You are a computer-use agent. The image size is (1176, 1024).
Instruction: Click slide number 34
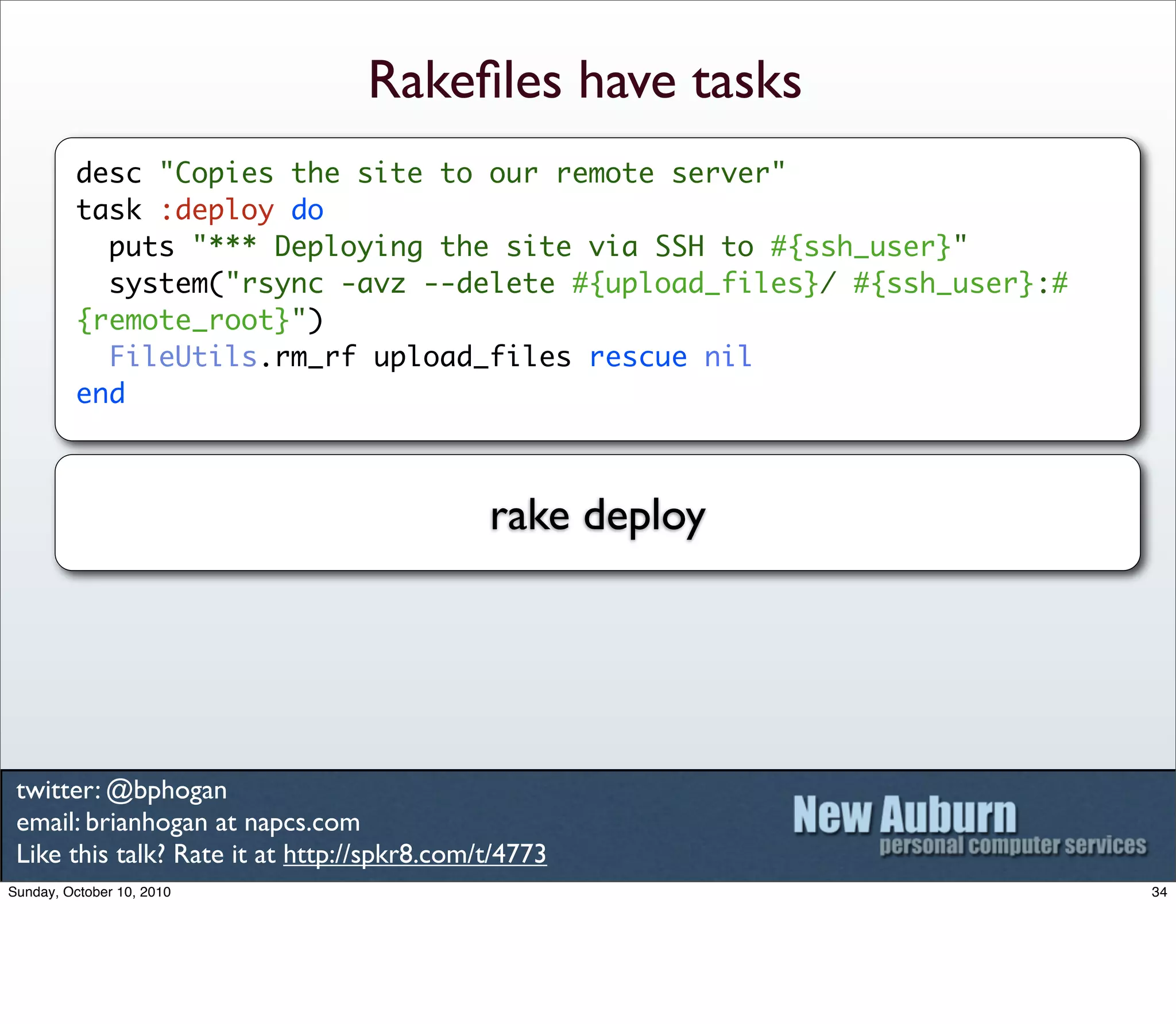pyautogui.click(x=1159, y=892)
